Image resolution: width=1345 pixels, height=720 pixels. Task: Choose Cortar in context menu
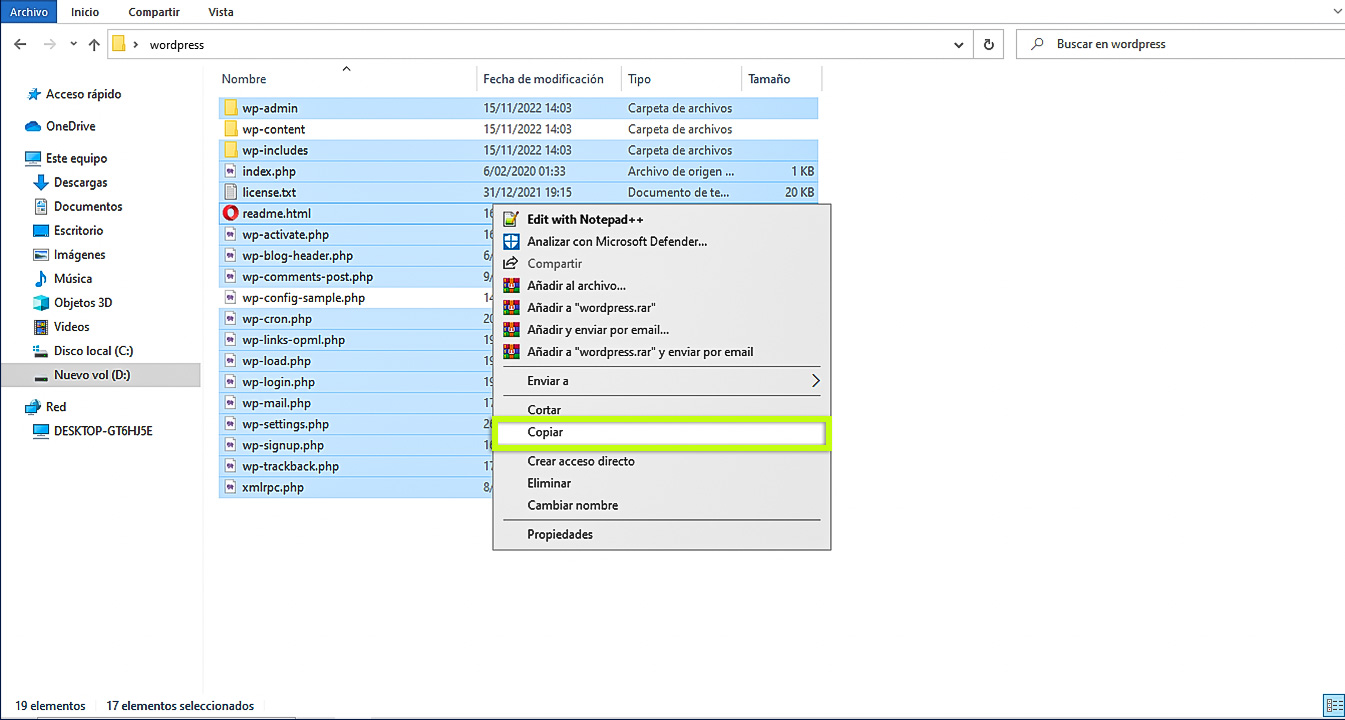661,409
